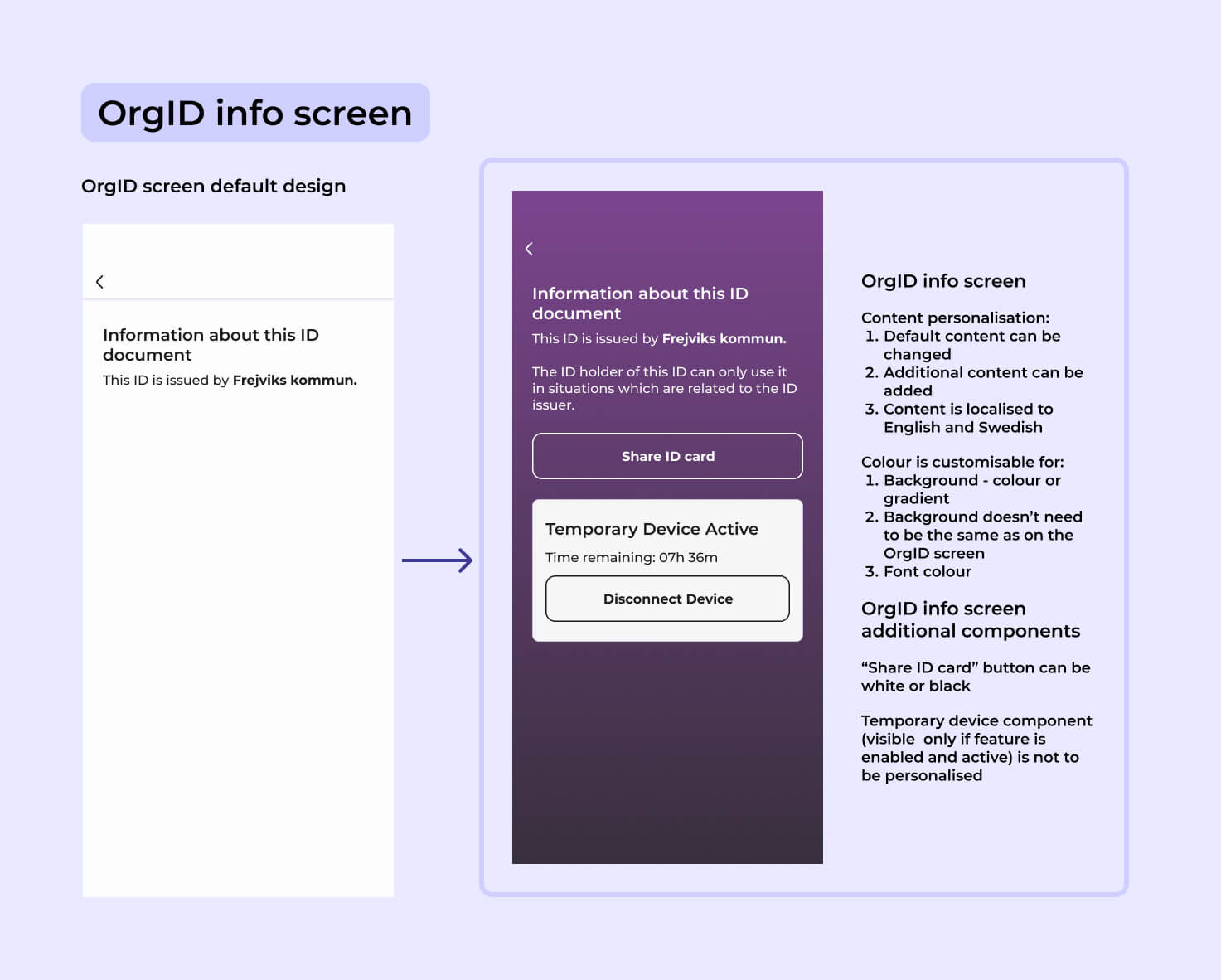This screenshot has width=1221, height=980.
Task: Click the Time remaining 07h 36m text
Action: click(631, 557)
